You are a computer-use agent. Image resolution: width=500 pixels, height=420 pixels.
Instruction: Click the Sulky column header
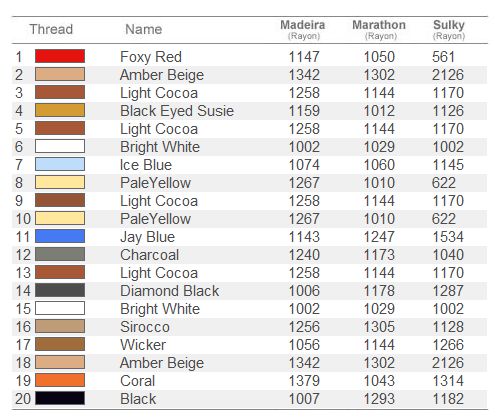[x=449, y=29]
